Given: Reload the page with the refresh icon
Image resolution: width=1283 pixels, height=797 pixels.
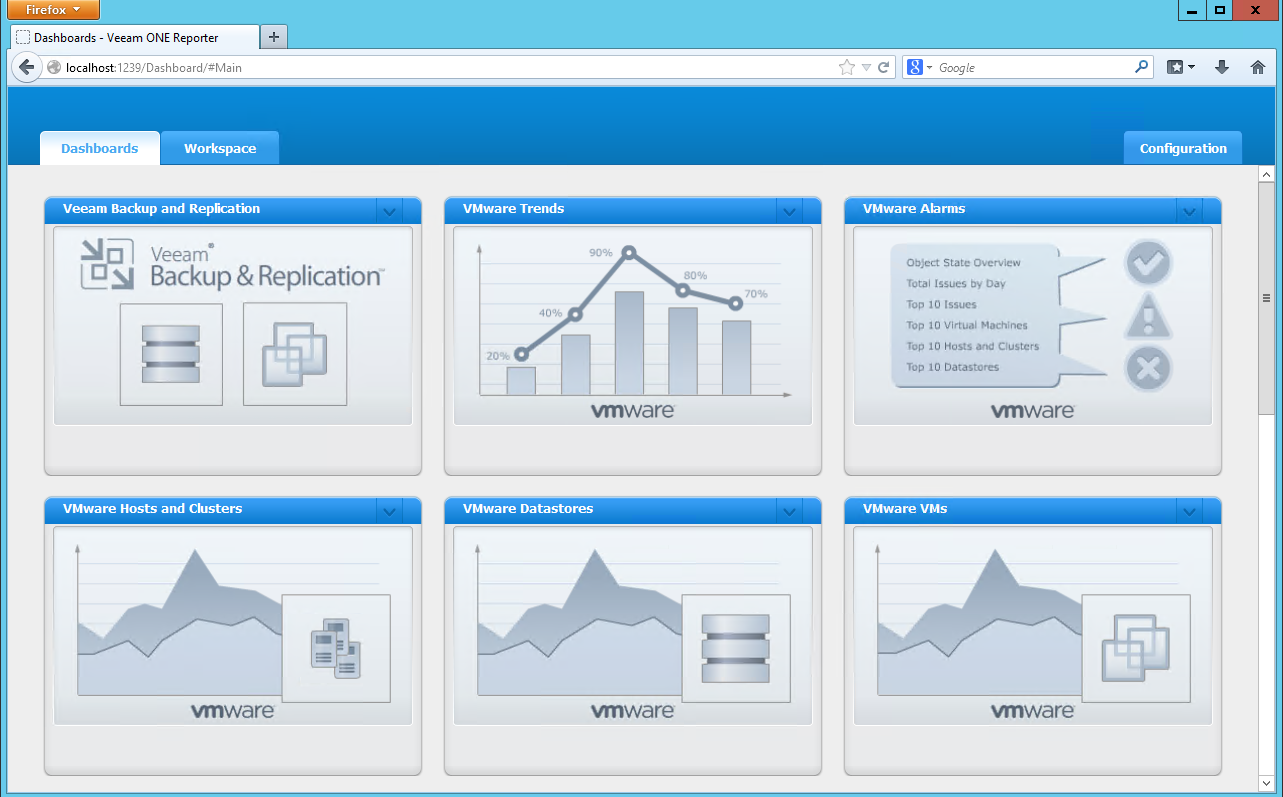Looking at the screenshot, I should click(884, 68).
